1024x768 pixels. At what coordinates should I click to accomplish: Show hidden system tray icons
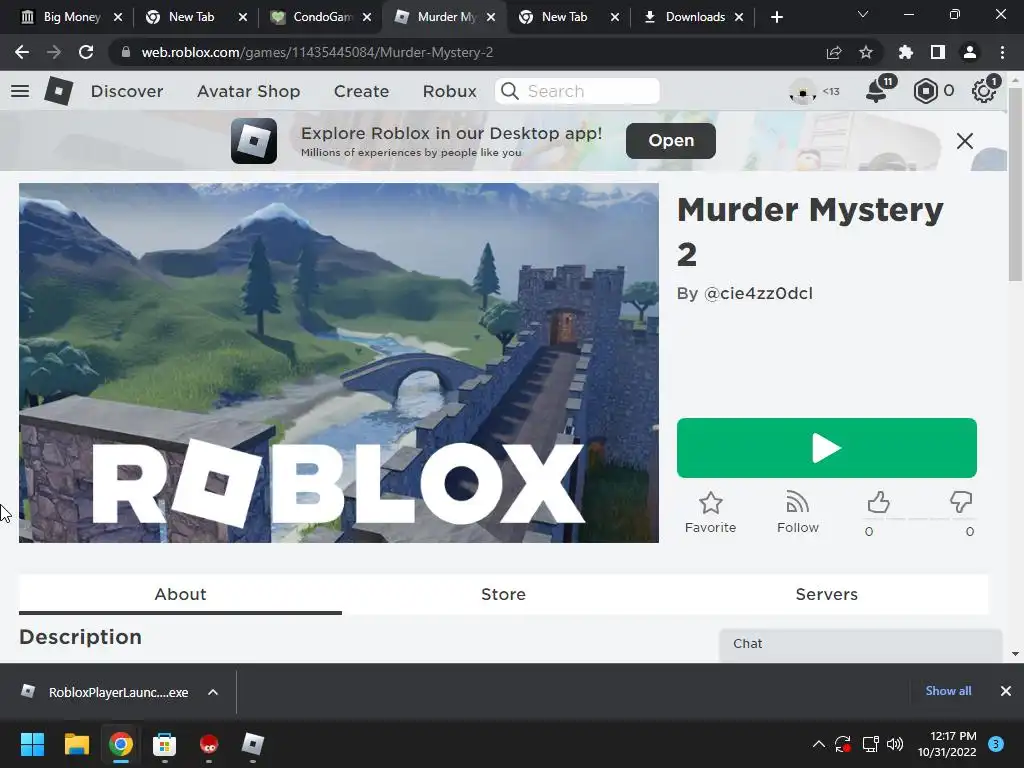point(818,744)
